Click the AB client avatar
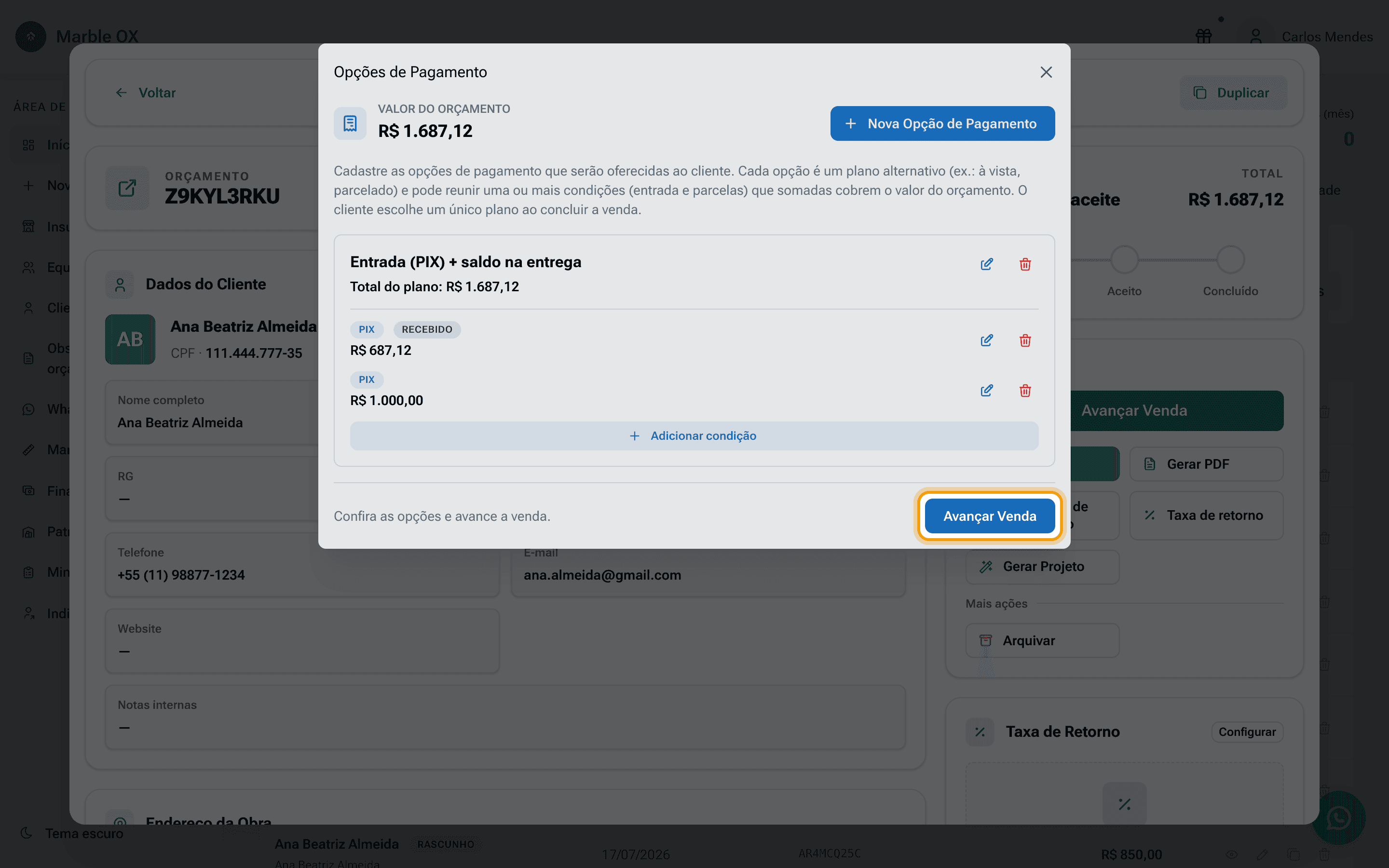This screenshot has width=1389, height=868. [x=130, y=339]
